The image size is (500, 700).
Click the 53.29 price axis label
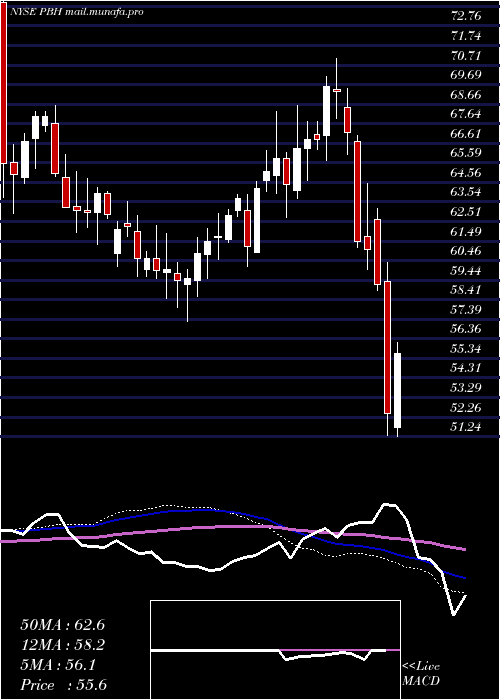tap(466, 388)
